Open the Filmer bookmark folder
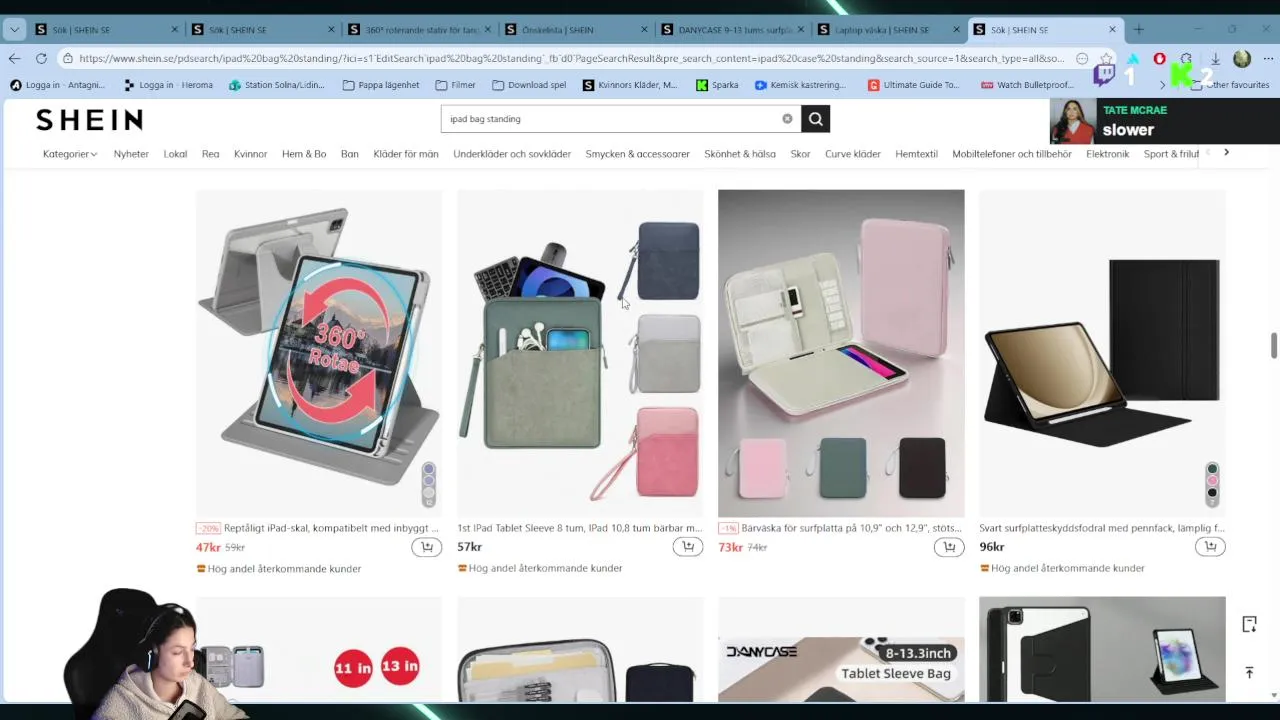The image size is (1280, 720). tap(456, 85)
